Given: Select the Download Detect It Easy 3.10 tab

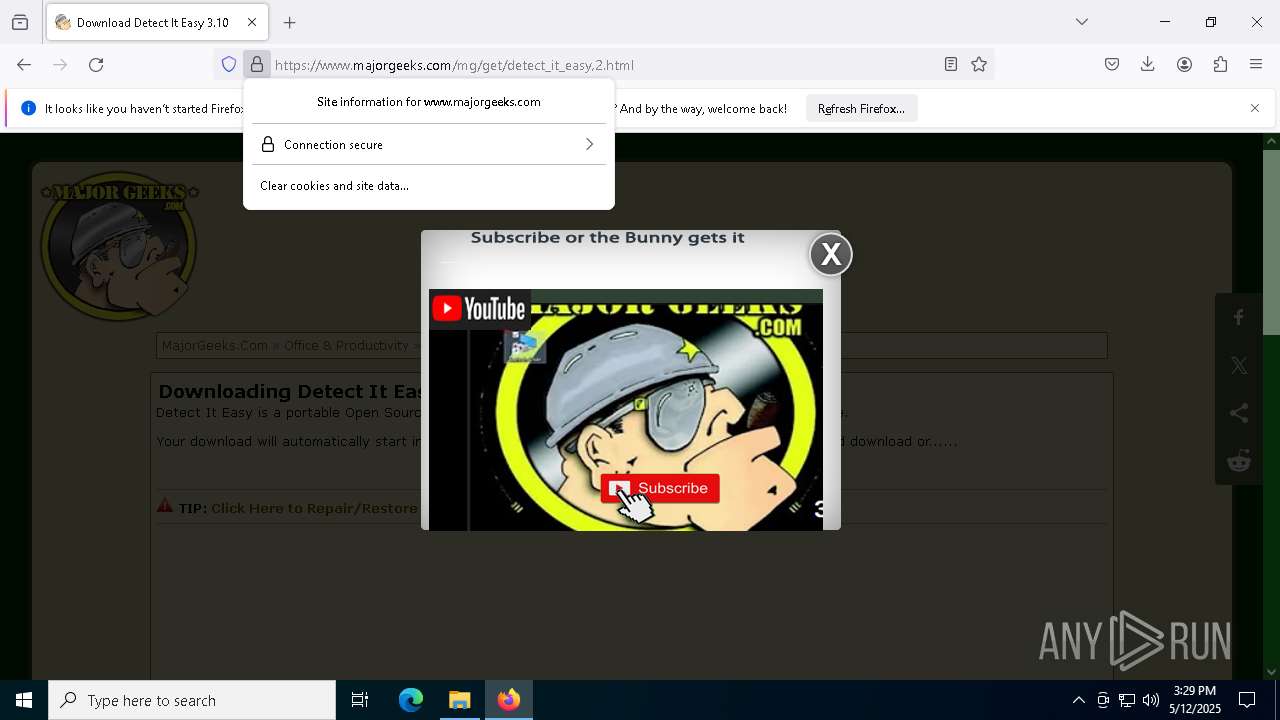Looking at the screenshot, I should coord(157,22).
